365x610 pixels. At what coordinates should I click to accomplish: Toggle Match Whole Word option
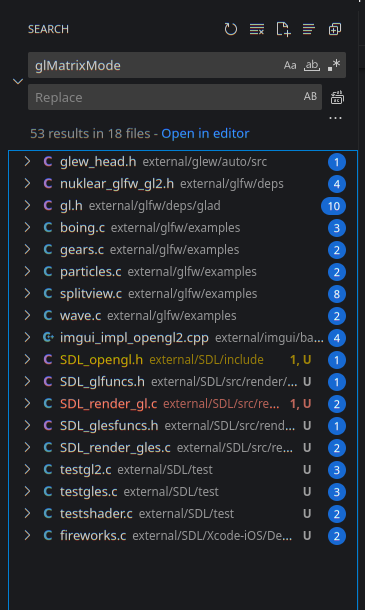pyautogui.click(x=312, y=65)
